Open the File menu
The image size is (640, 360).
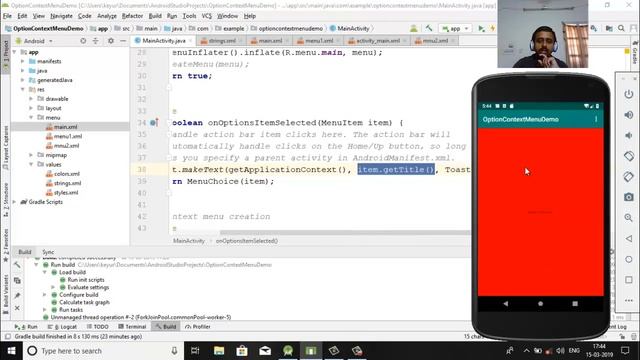tap(7, 16)
